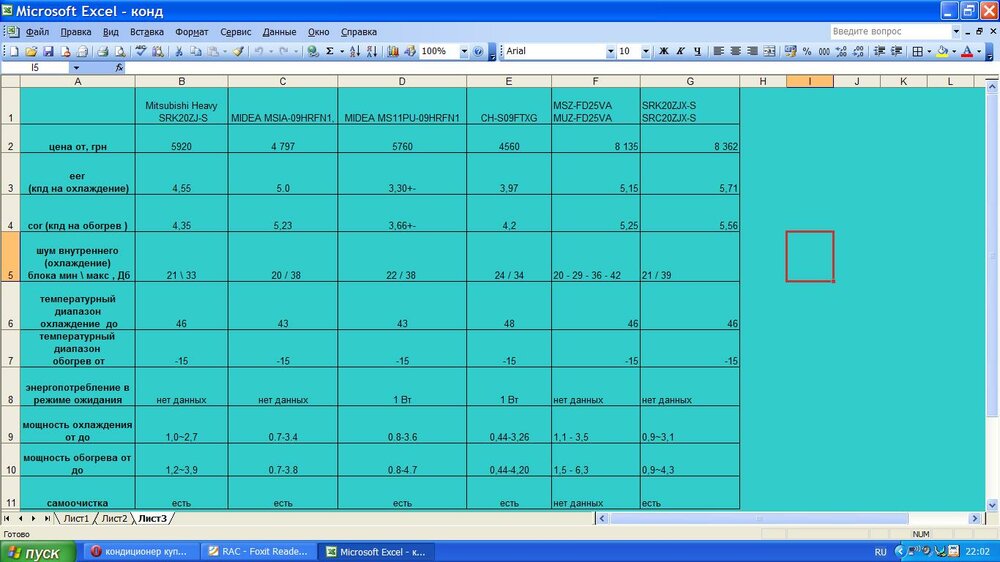This screenshot has height=562, width=1000.
Task: Open the Name Box dropdown arrow
Action: point(76,68)
